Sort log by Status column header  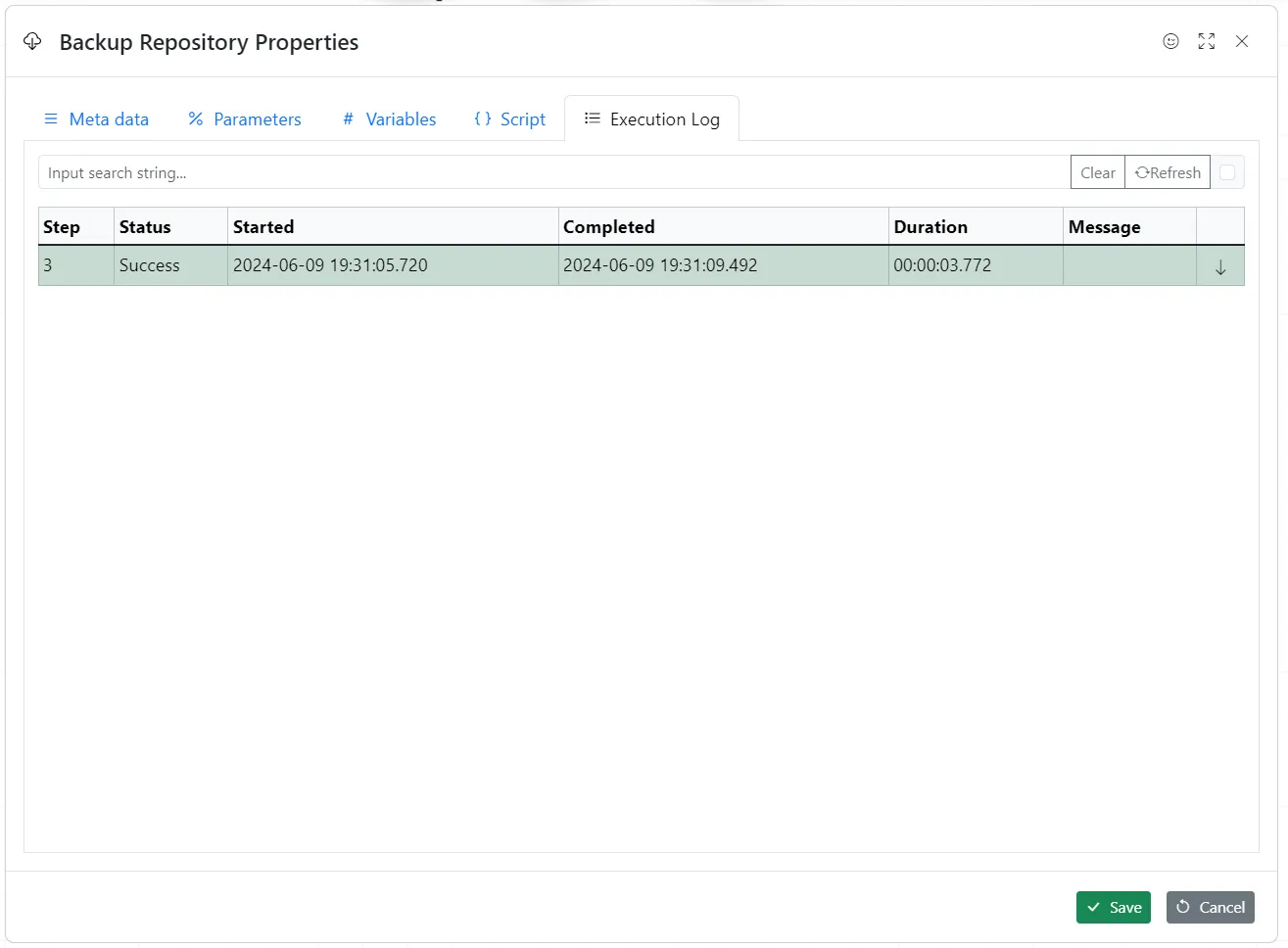(x=145, y=227)
